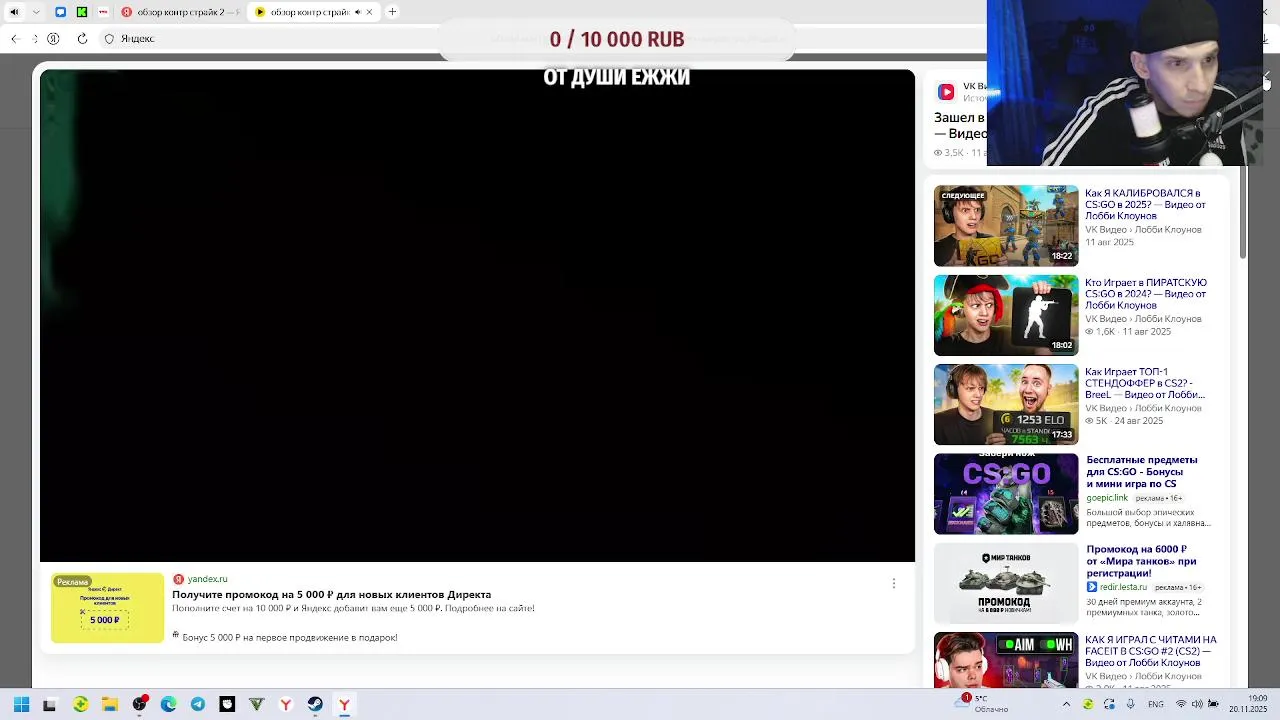Screen dimensions: 1280x720
Task: Expand the tab list dropdown arrow
Action: [x=36, y=12]
